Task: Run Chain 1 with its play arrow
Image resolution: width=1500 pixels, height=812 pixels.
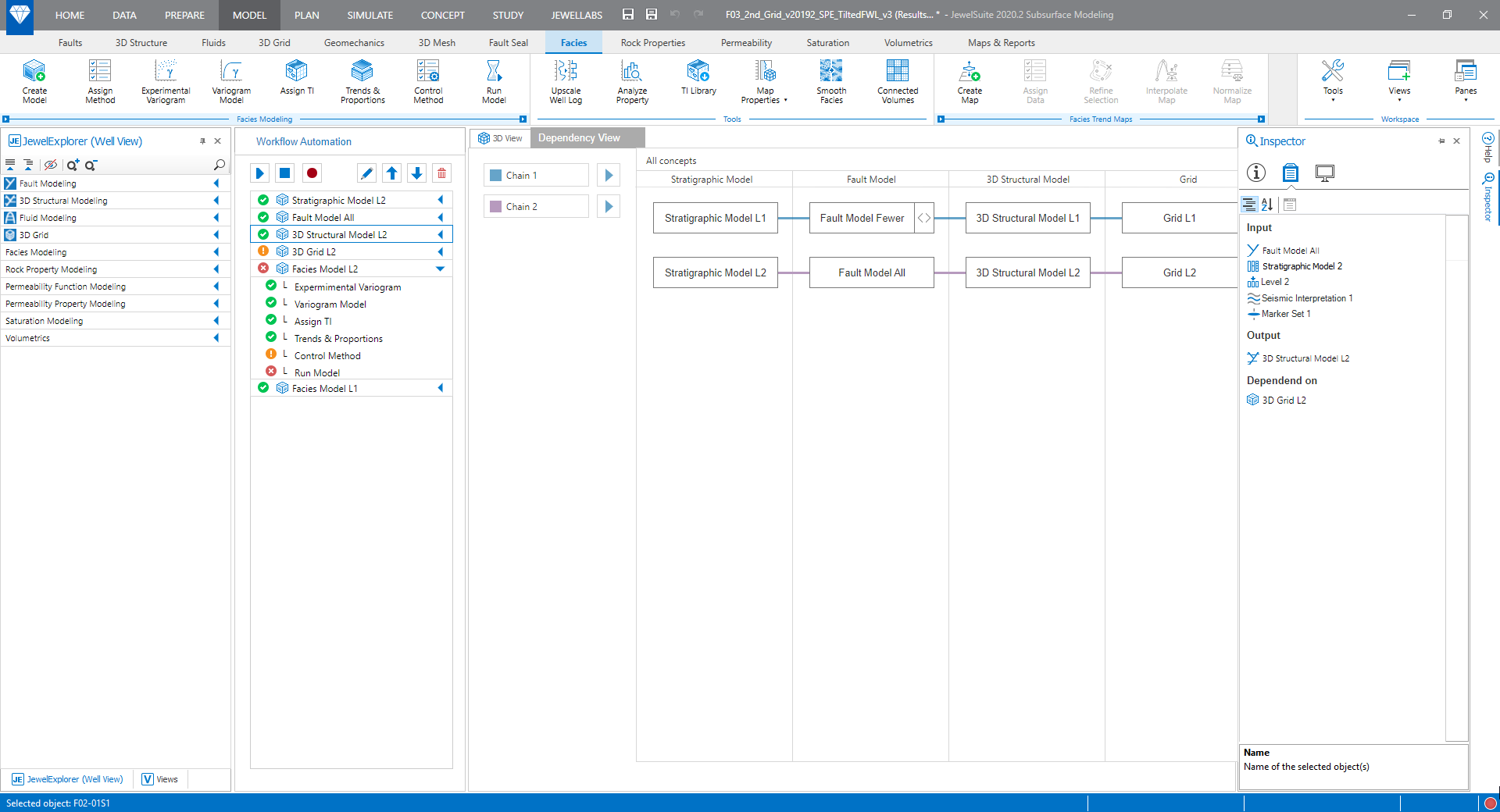Action: coord(609,175)
